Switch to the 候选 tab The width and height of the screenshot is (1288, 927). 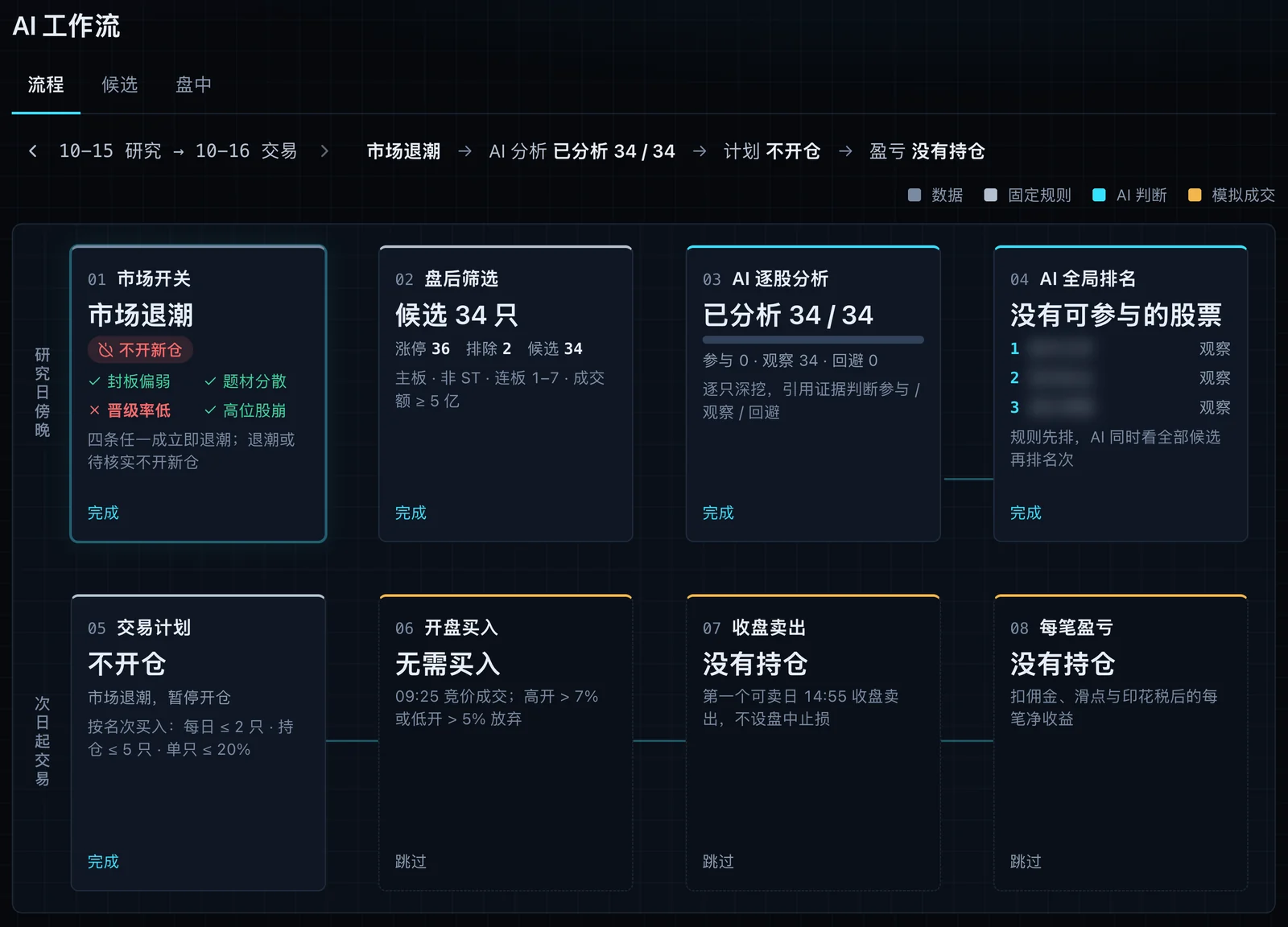pos(120,84)
